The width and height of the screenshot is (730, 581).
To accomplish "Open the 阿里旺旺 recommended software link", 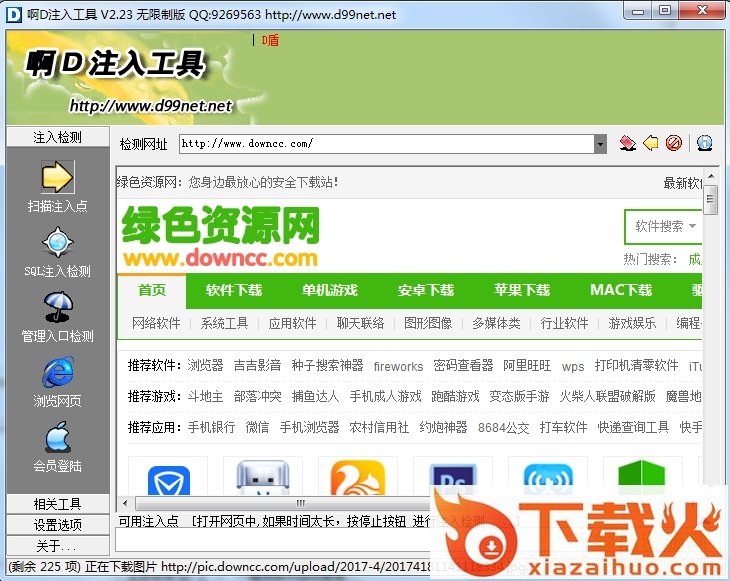I will (x=526, y=366).
